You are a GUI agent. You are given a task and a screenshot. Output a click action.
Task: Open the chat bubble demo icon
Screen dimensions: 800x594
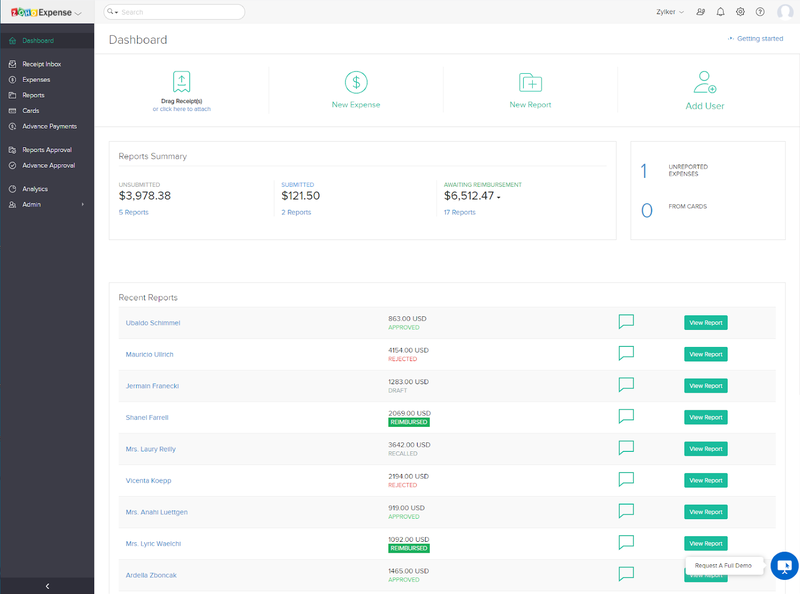784,565
